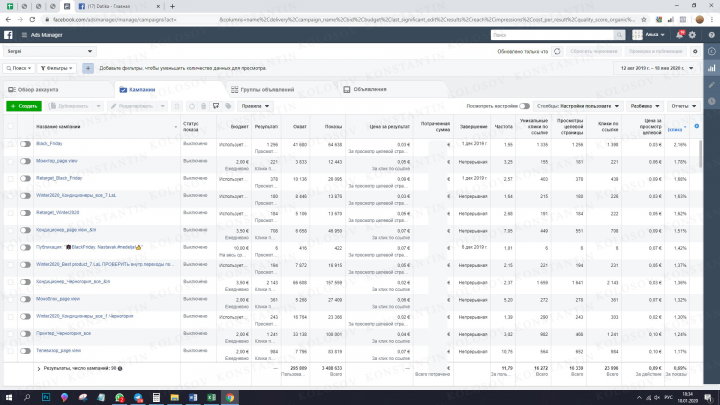Enable the Посмотреть настройки switch
720x405 pixels.
coord(525,106)
